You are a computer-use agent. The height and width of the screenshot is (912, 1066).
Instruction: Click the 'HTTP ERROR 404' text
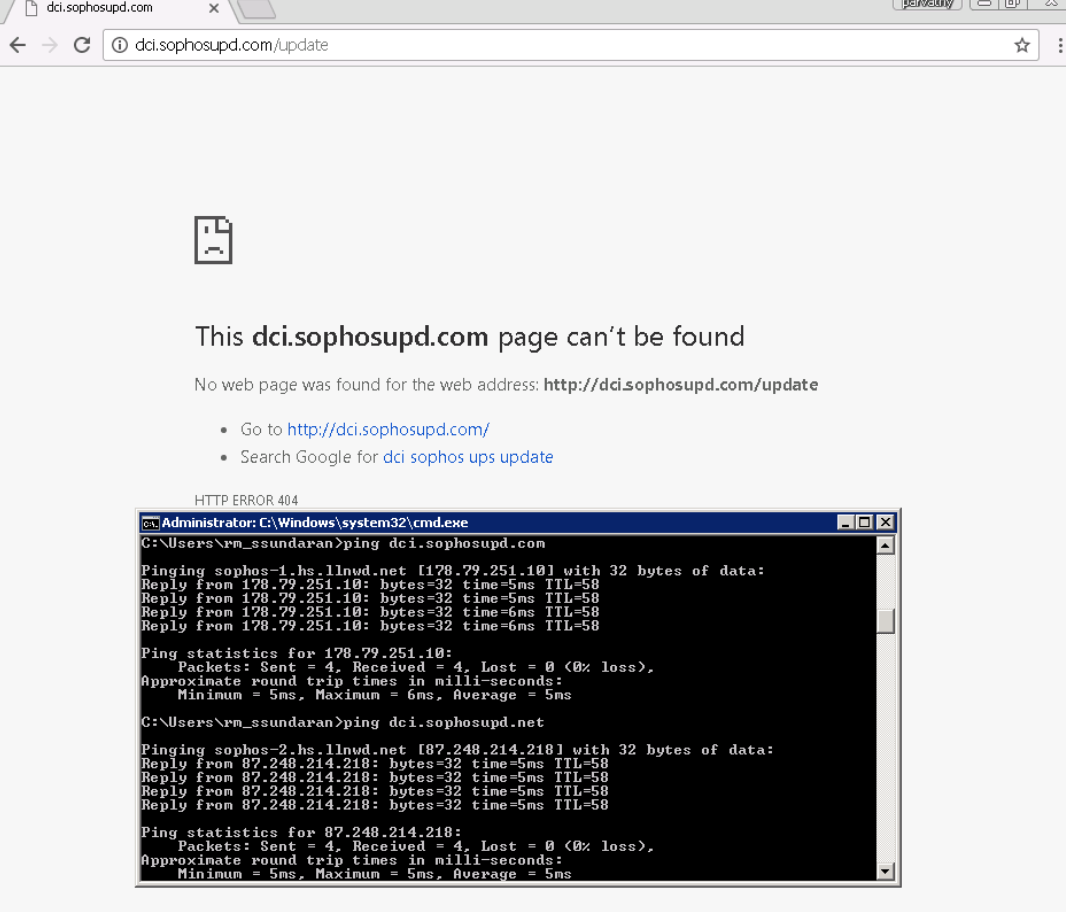[x=246, y=500]
